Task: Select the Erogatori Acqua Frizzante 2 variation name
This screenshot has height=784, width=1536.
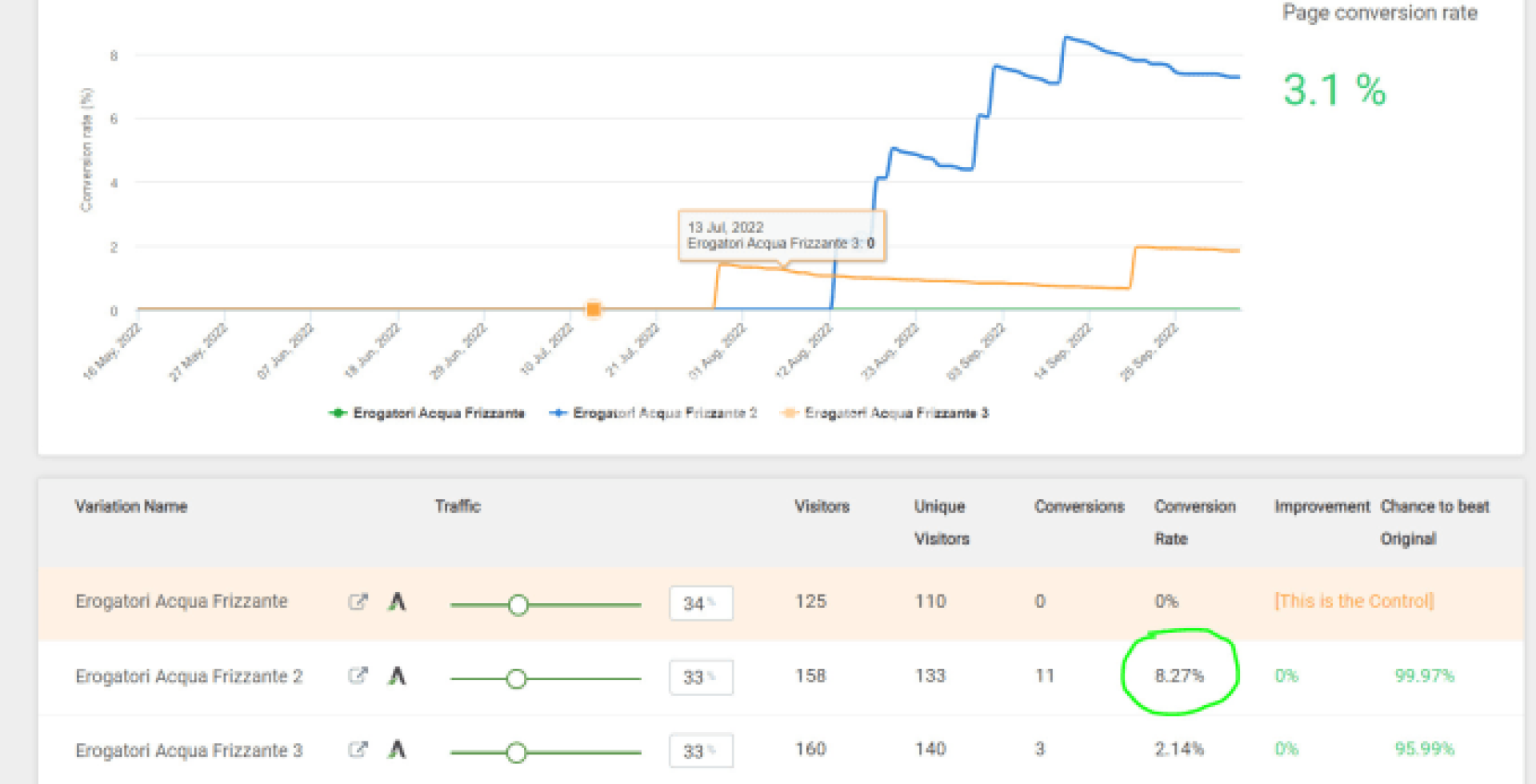Action: (189, 676)
